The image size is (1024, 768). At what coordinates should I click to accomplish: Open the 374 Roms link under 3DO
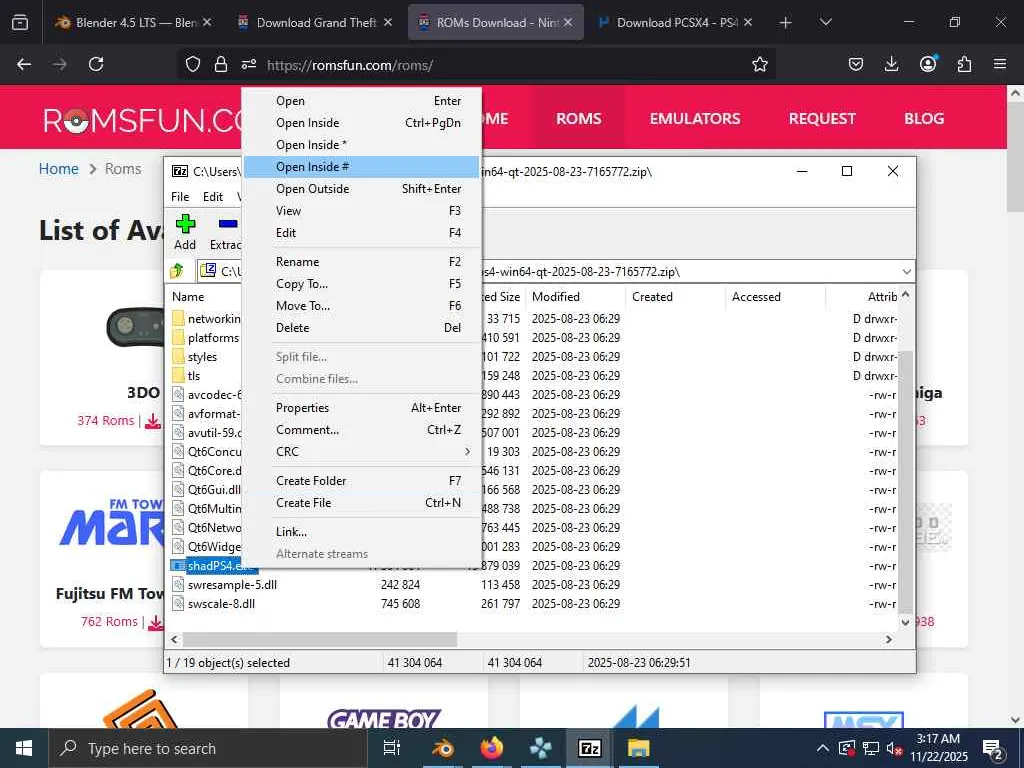coord(105,421)
